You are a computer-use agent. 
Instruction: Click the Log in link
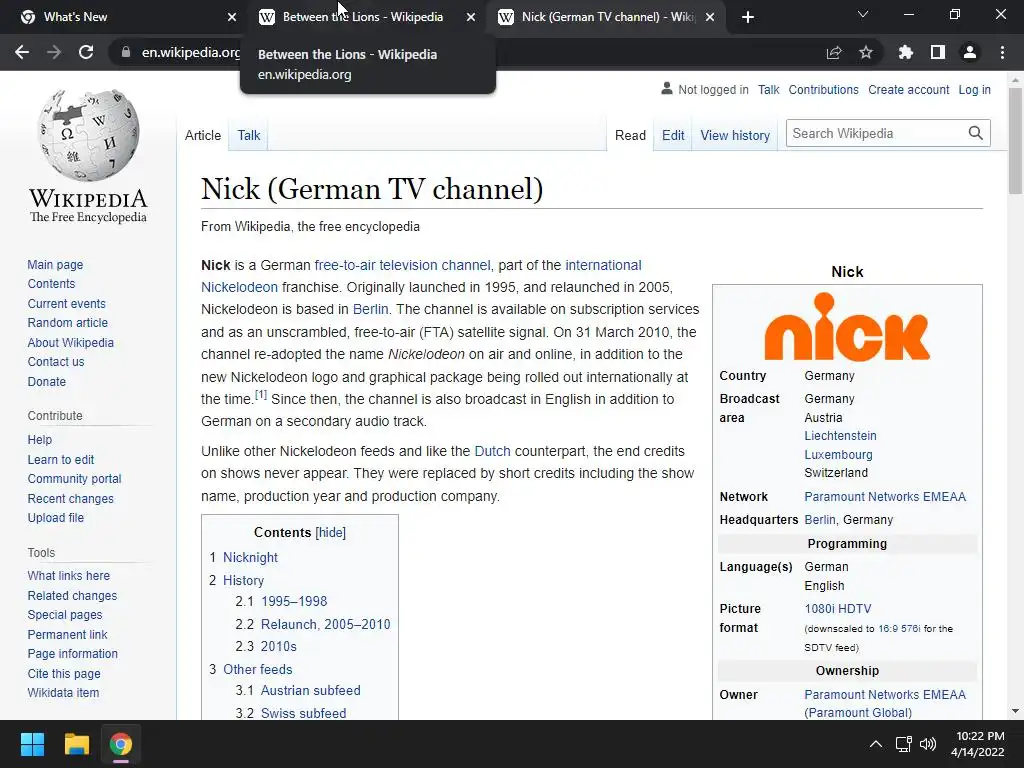pos(974,89)
